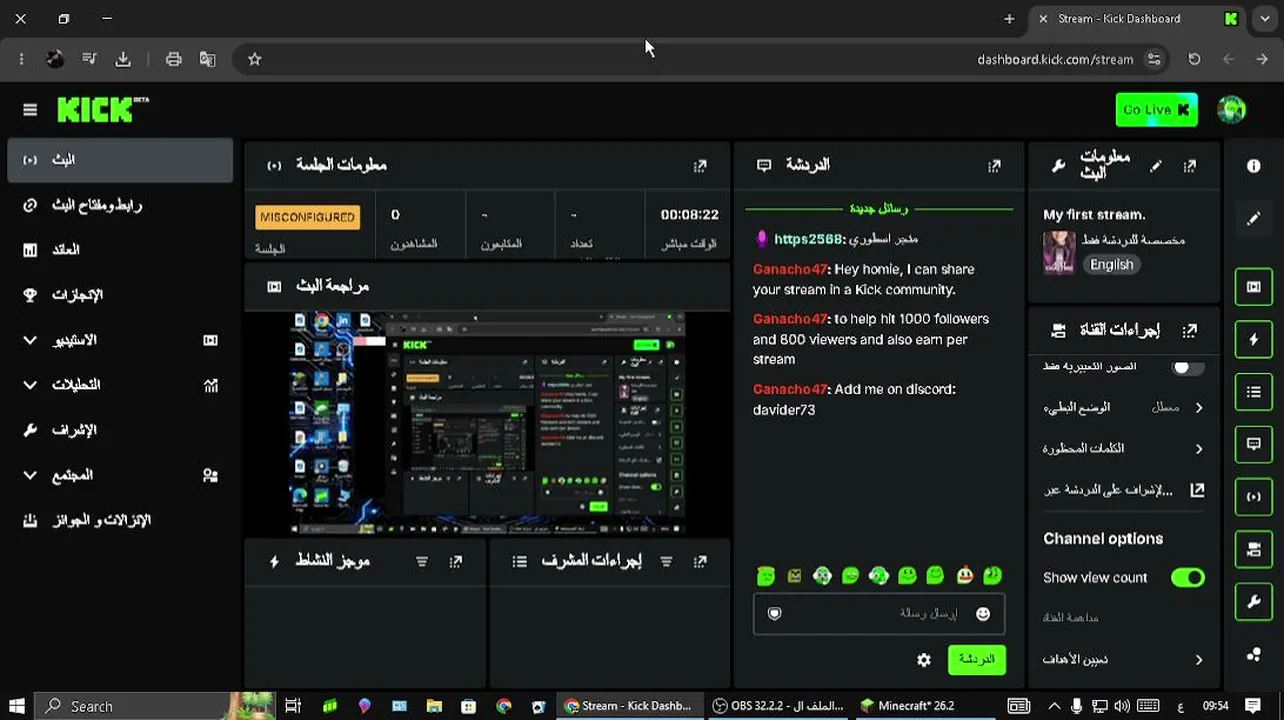
Task: Filter the موجز النشاط activity feed
Action: click(x=422, y=562)
